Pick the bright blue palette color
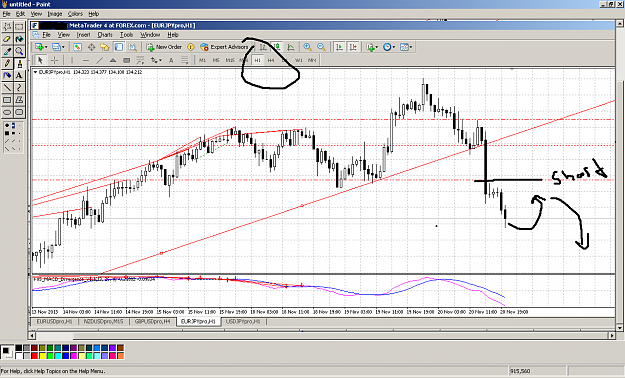The image size is (625, 378). (66, 356)
